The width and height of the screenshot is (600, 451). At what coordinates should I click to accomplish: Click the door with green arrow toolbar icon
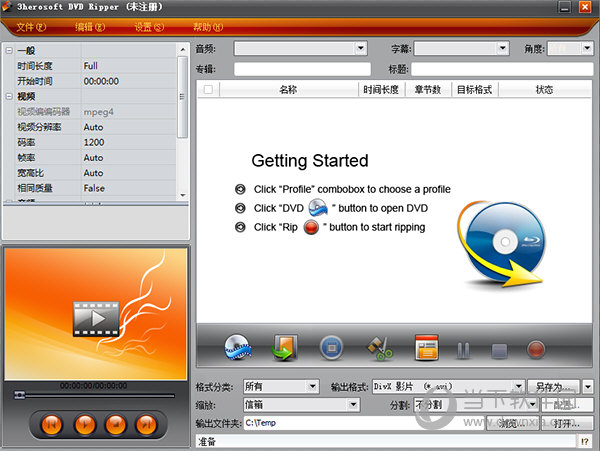(284, 347)
